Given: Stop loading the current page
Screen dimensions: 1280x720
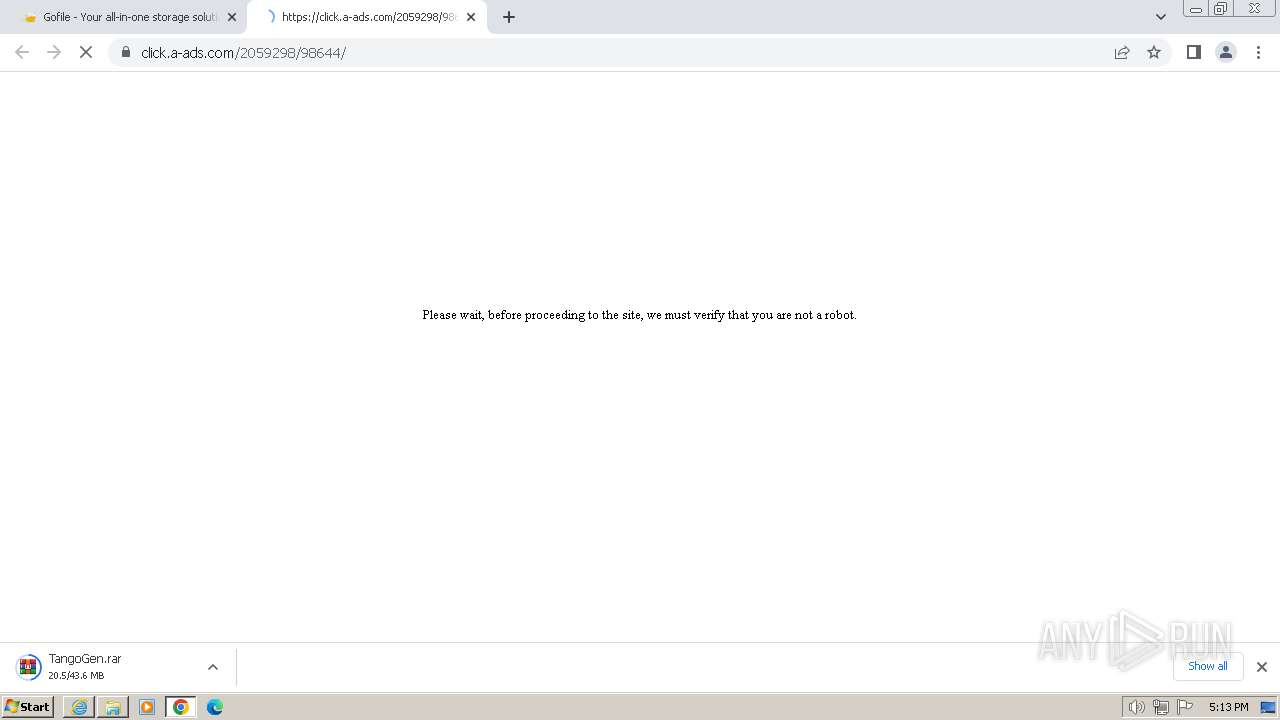Looking at the screenshot, I should pos(86,52).
